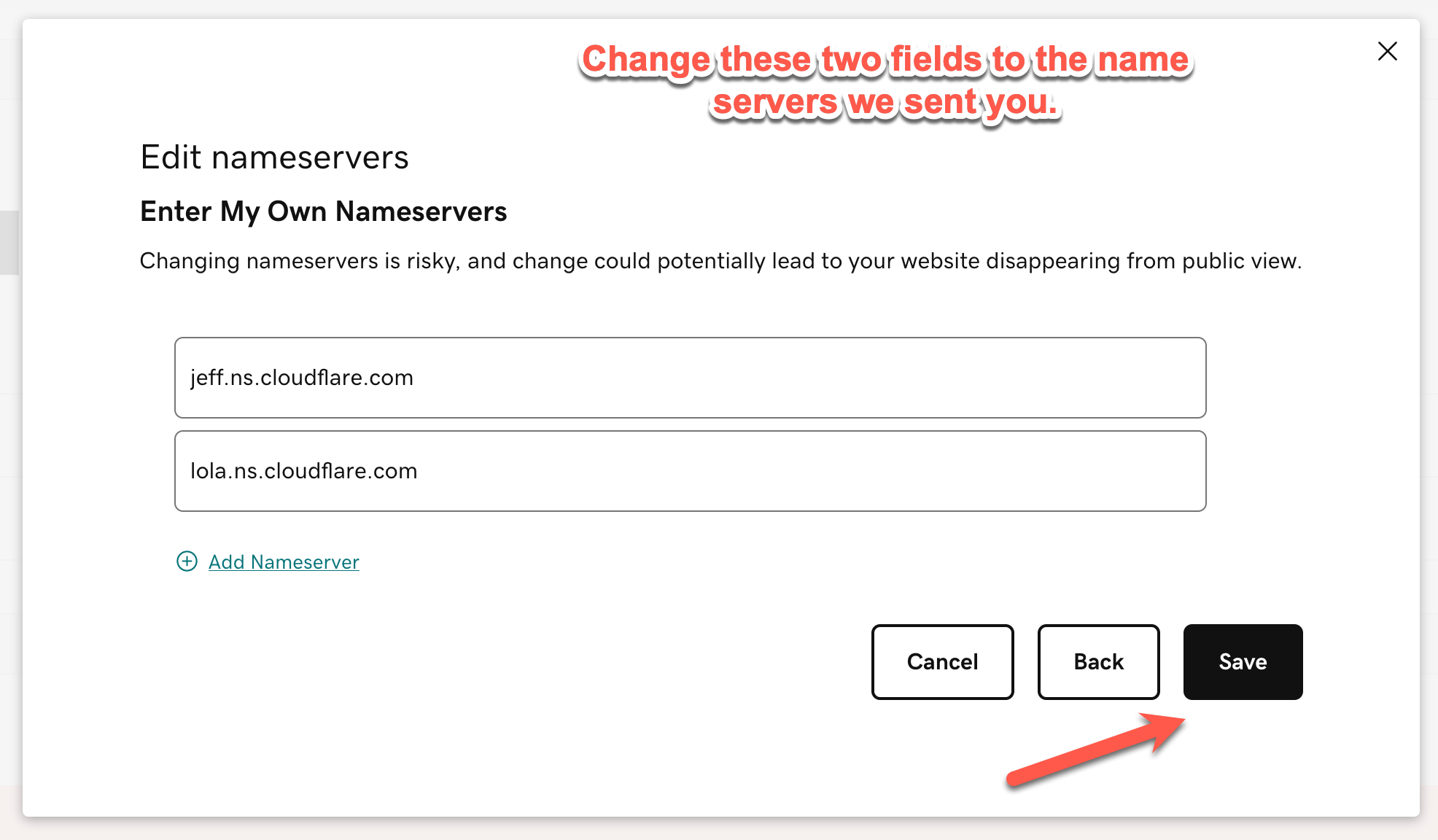Cancel the nameserver changes
This screenshot has height=840, width=1438.
pos(942,662)
